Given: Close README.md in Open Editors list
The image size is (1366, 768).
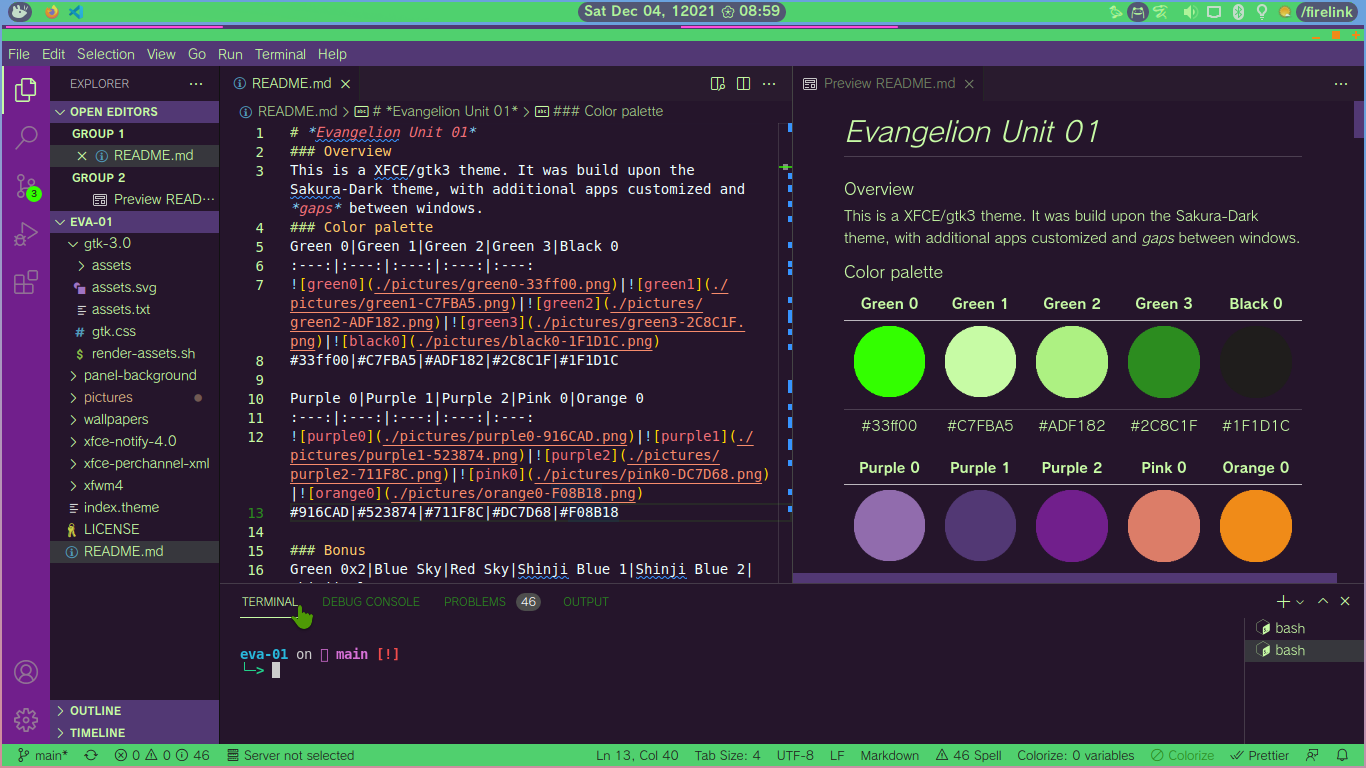Looking at the screenshot, I should pos(82,156).
